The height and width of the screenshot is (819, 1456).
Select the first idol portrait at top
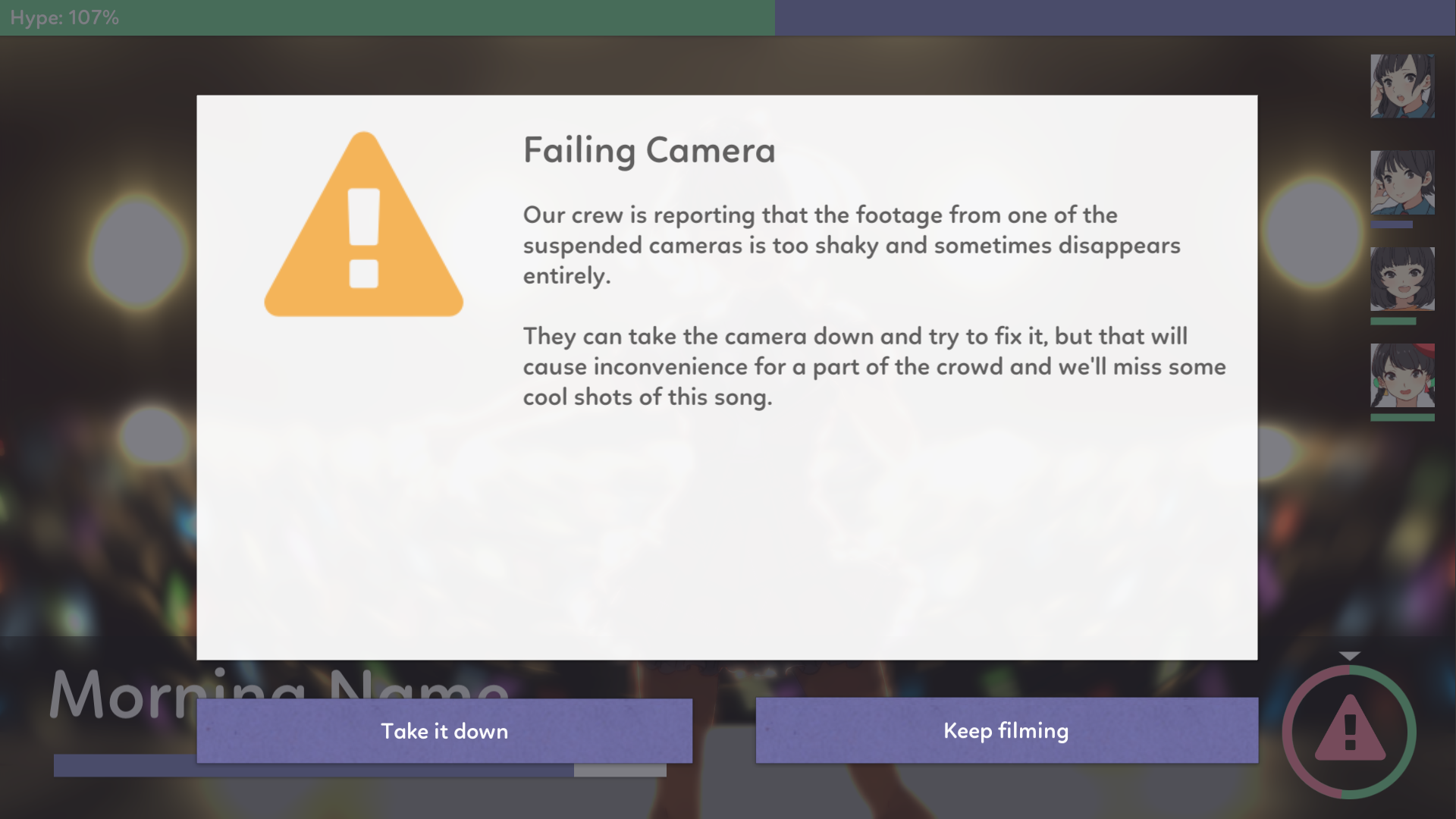coord(1402,86)
